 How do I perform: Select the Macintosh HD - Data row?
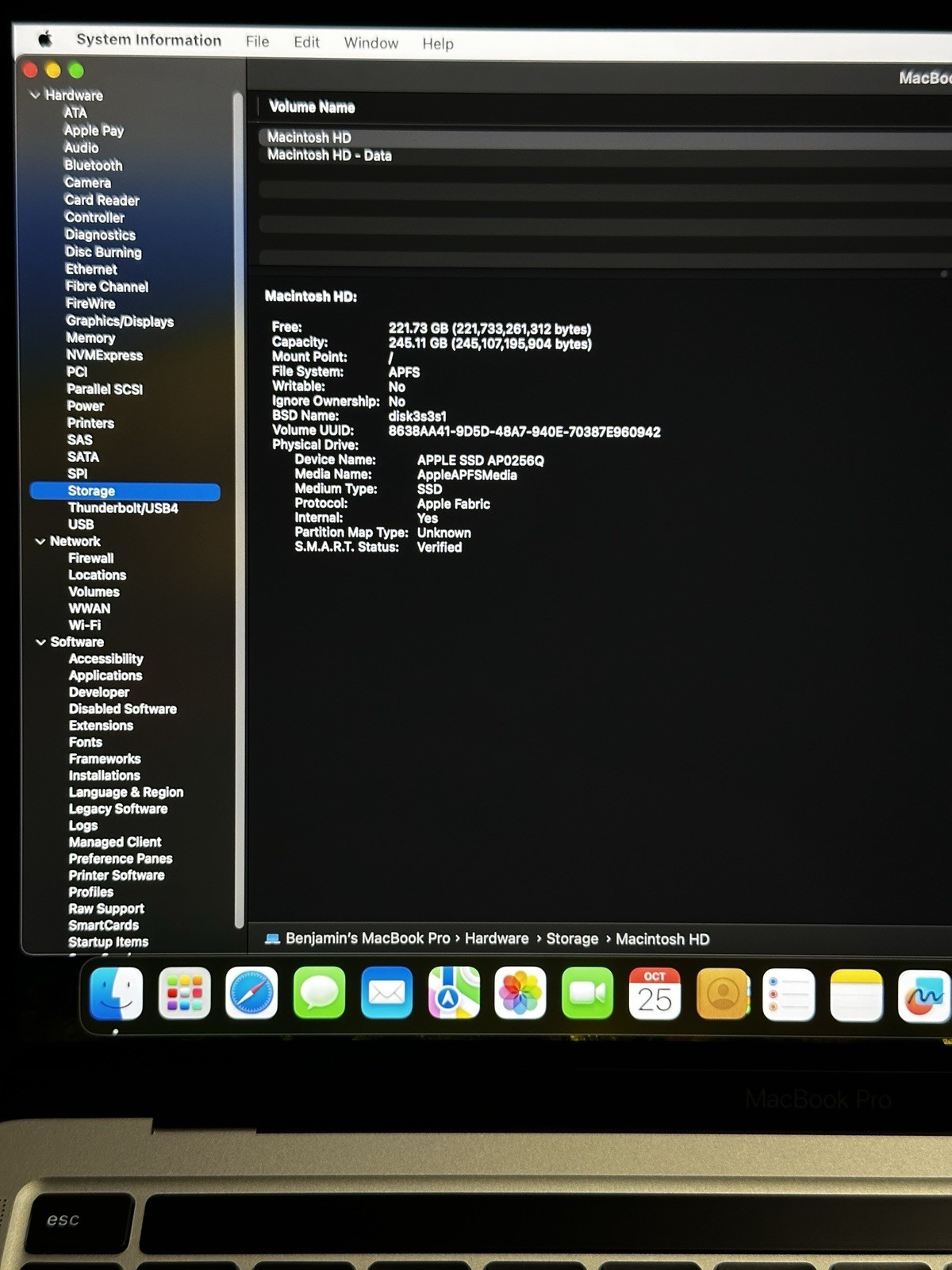(x=605, y=156)
